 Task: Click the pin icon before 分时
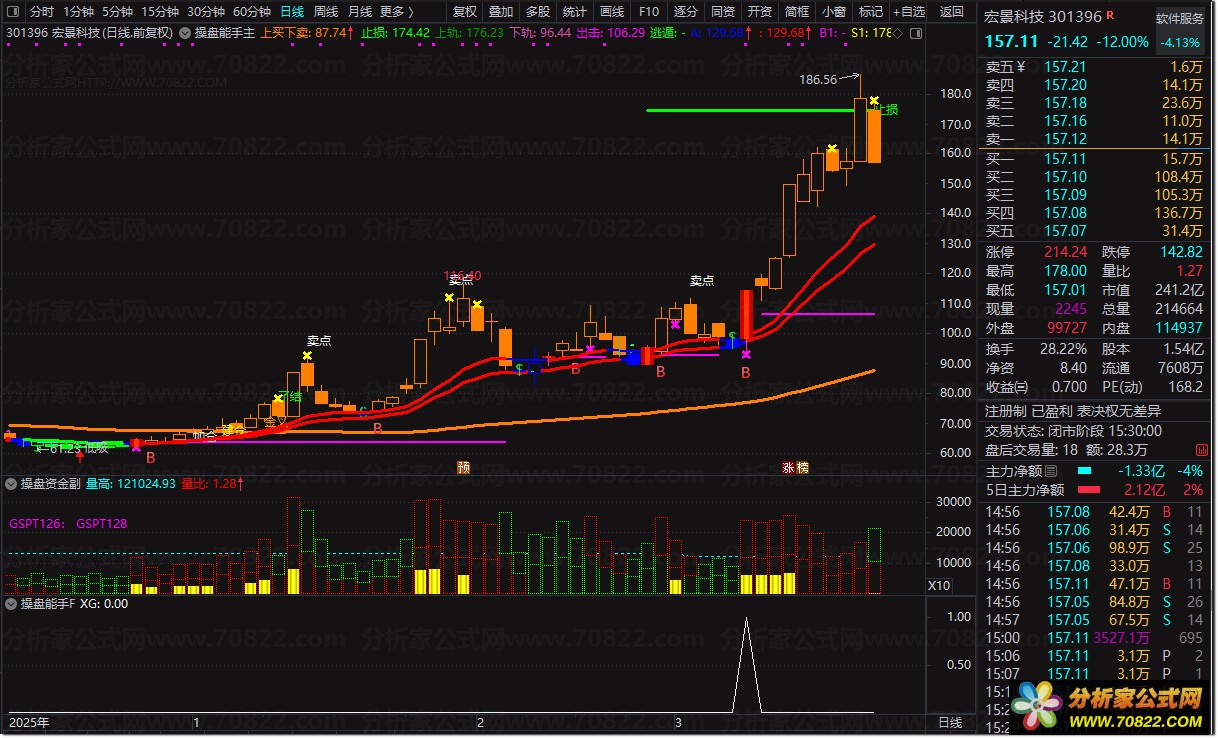pyautogui.click(x=13, y=12)
